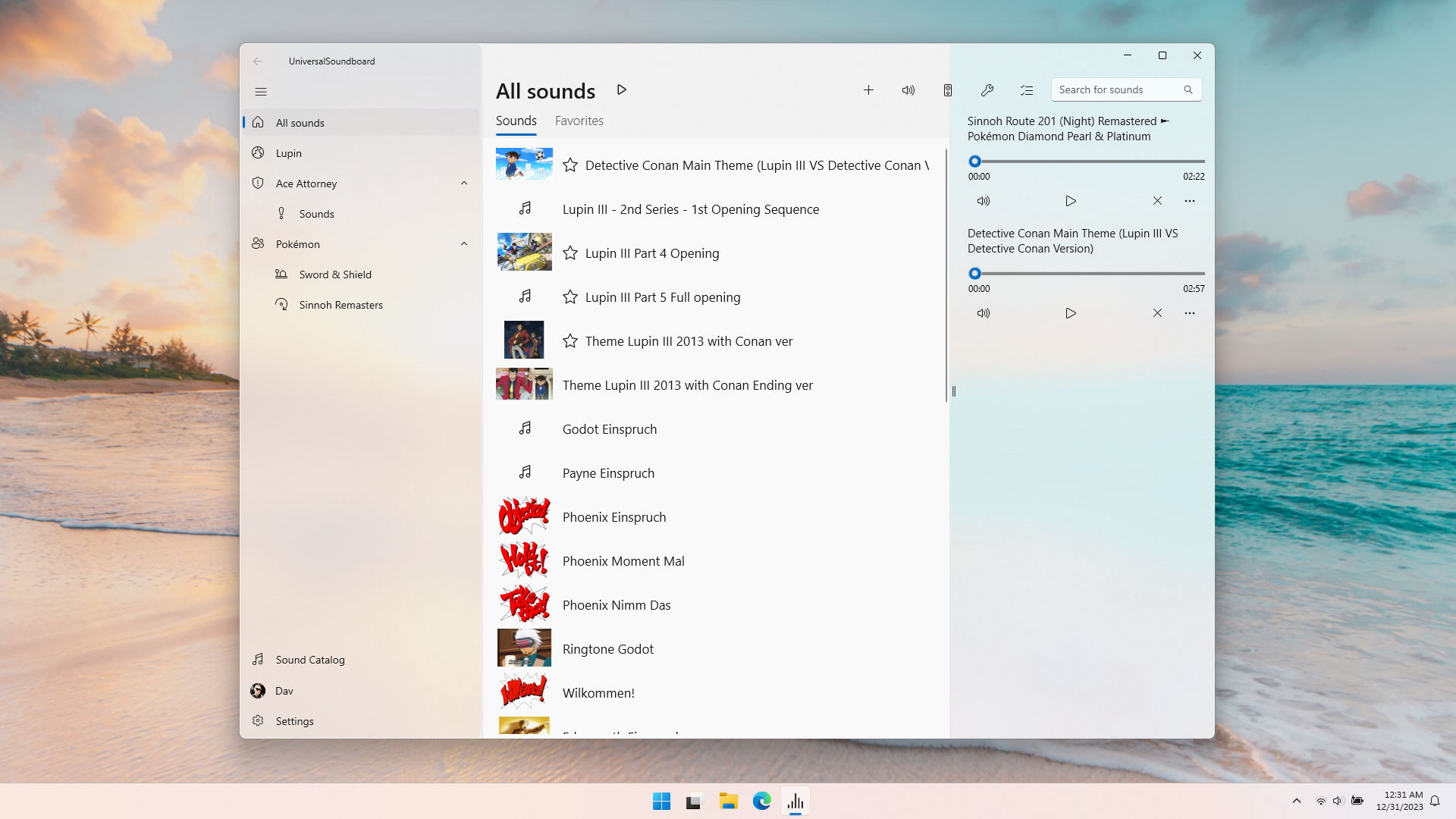The image size is (1456, 819).
Task: Select Sinnoh Remasters in sidebar
Action: (340, 305)
